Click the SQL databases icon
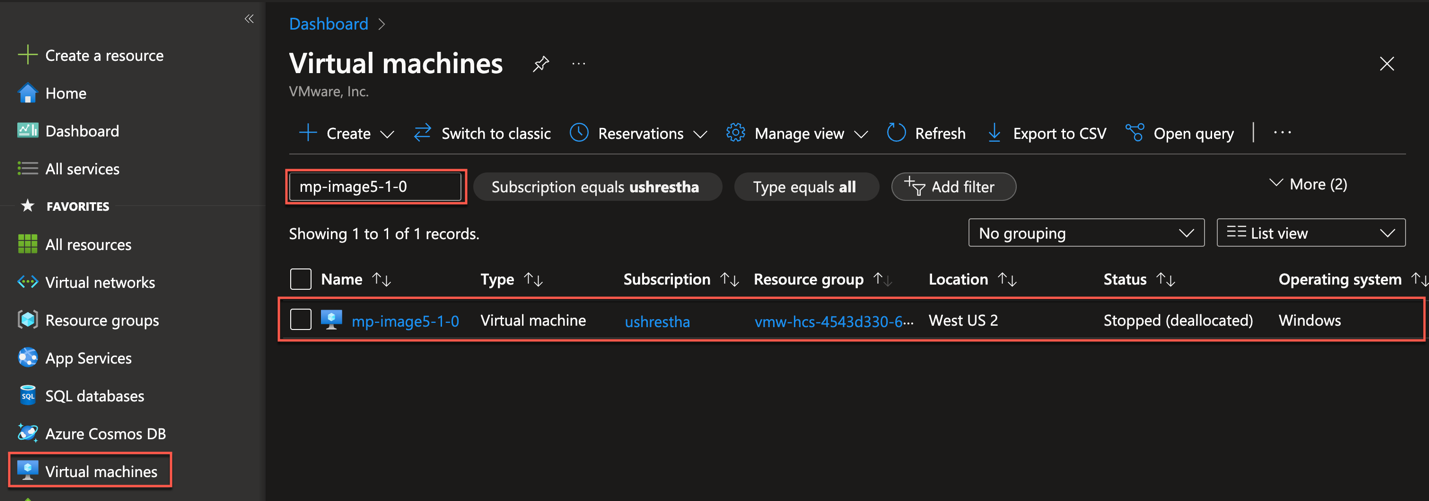 click(27, 396)
